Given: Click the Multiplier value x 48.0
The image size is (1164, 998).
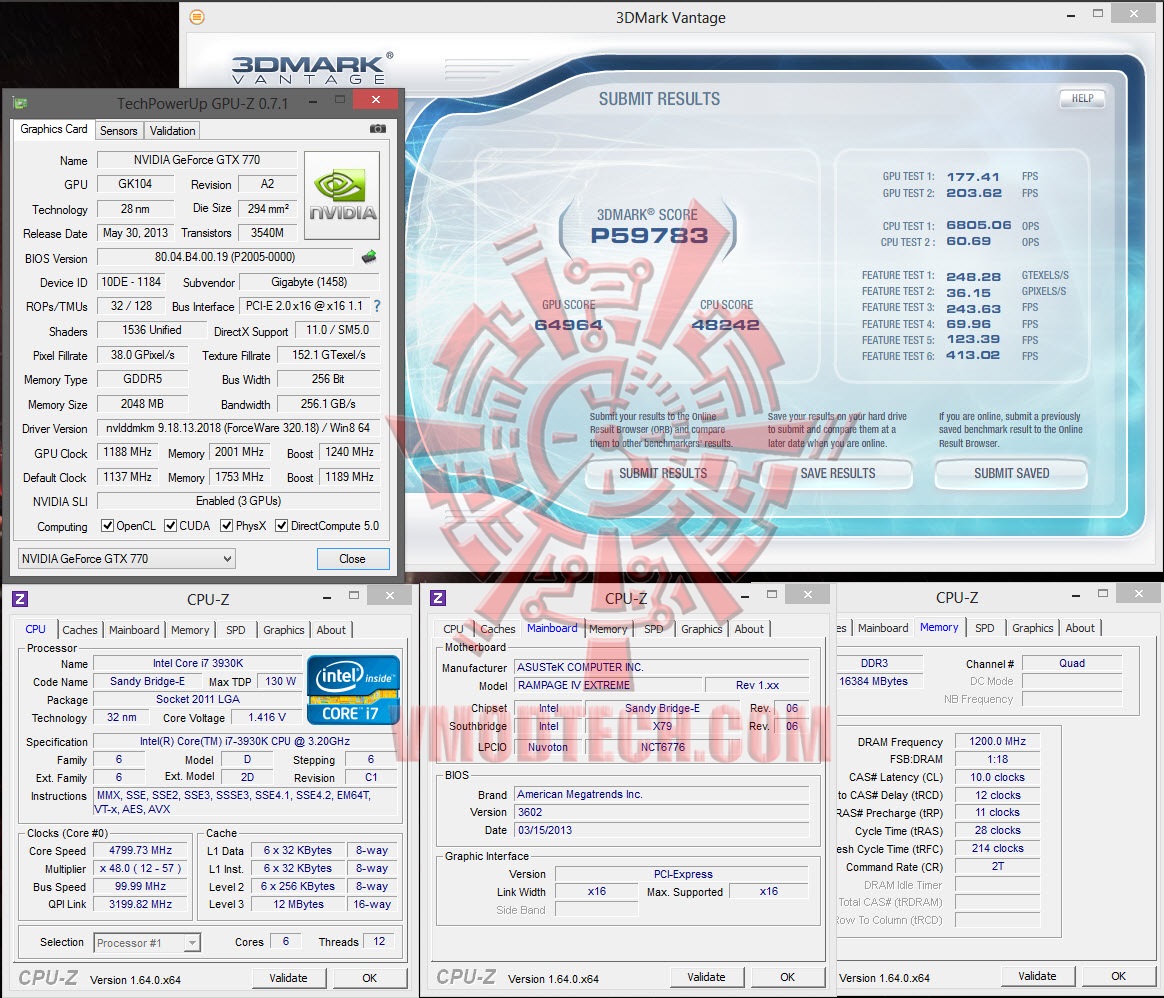Looking at the screenshot, I should (140, 868).
